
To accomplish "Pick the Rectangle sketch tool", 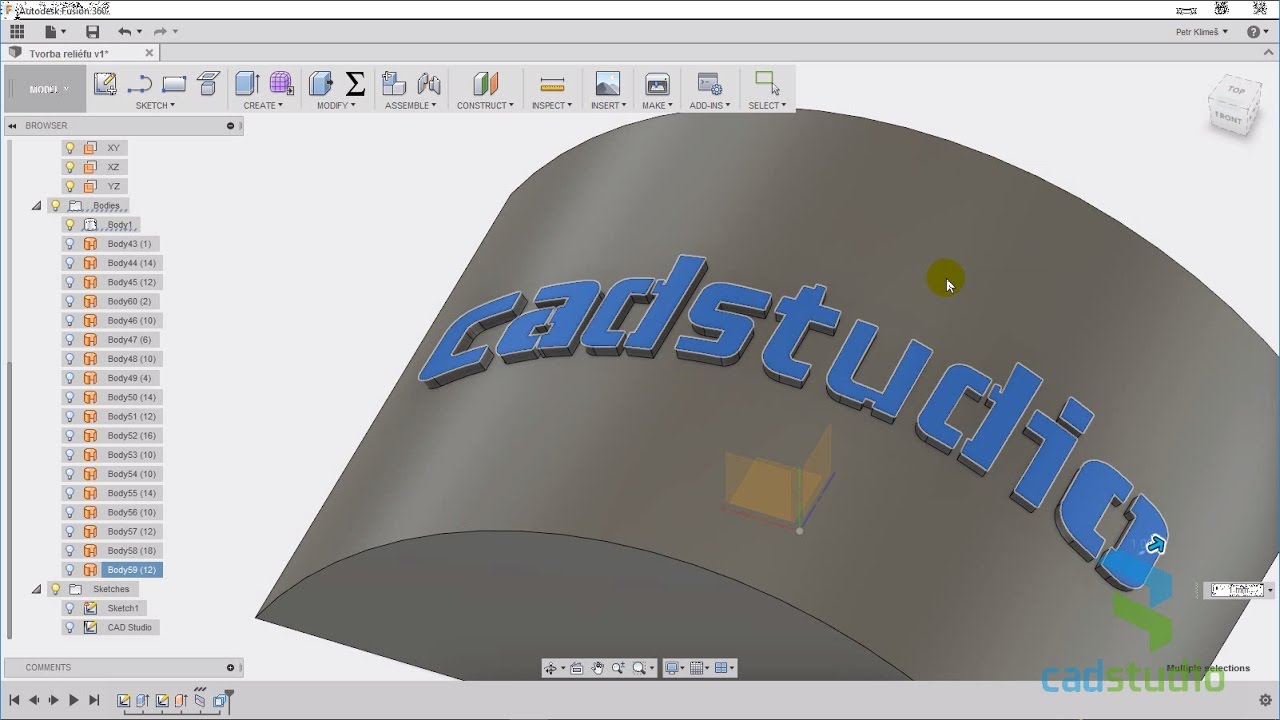I will click(174, 84).
